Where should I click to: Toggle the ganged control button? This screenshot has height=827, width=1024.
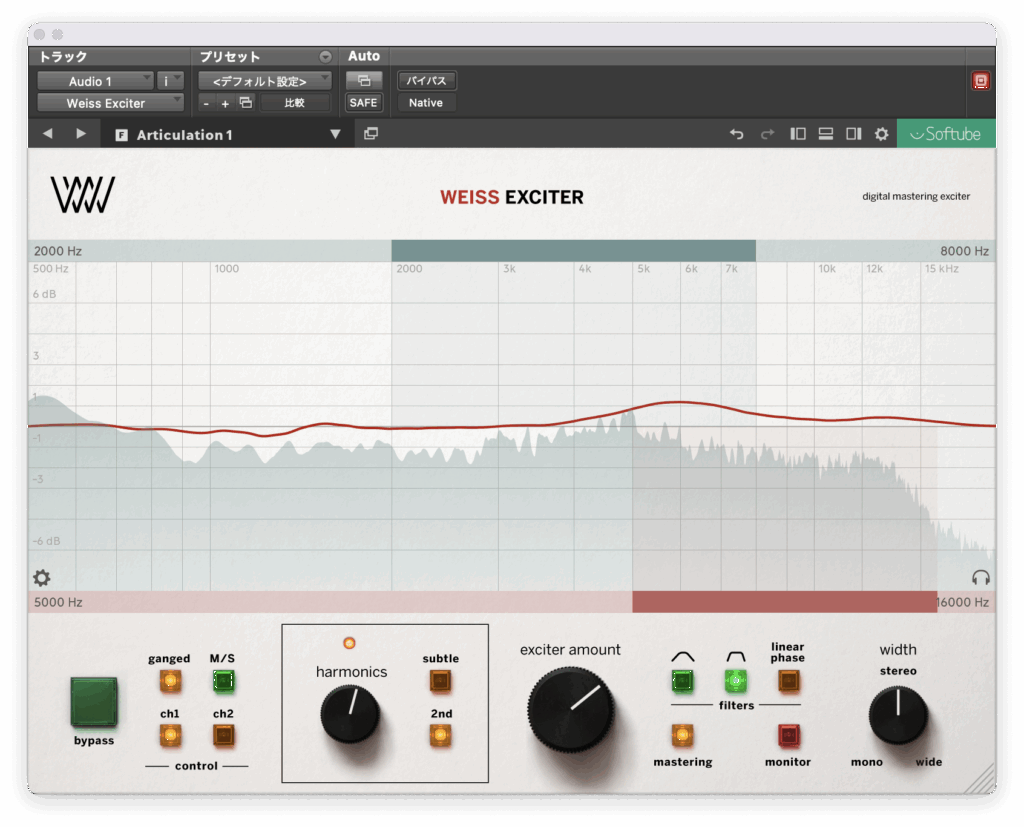point(170,681)
